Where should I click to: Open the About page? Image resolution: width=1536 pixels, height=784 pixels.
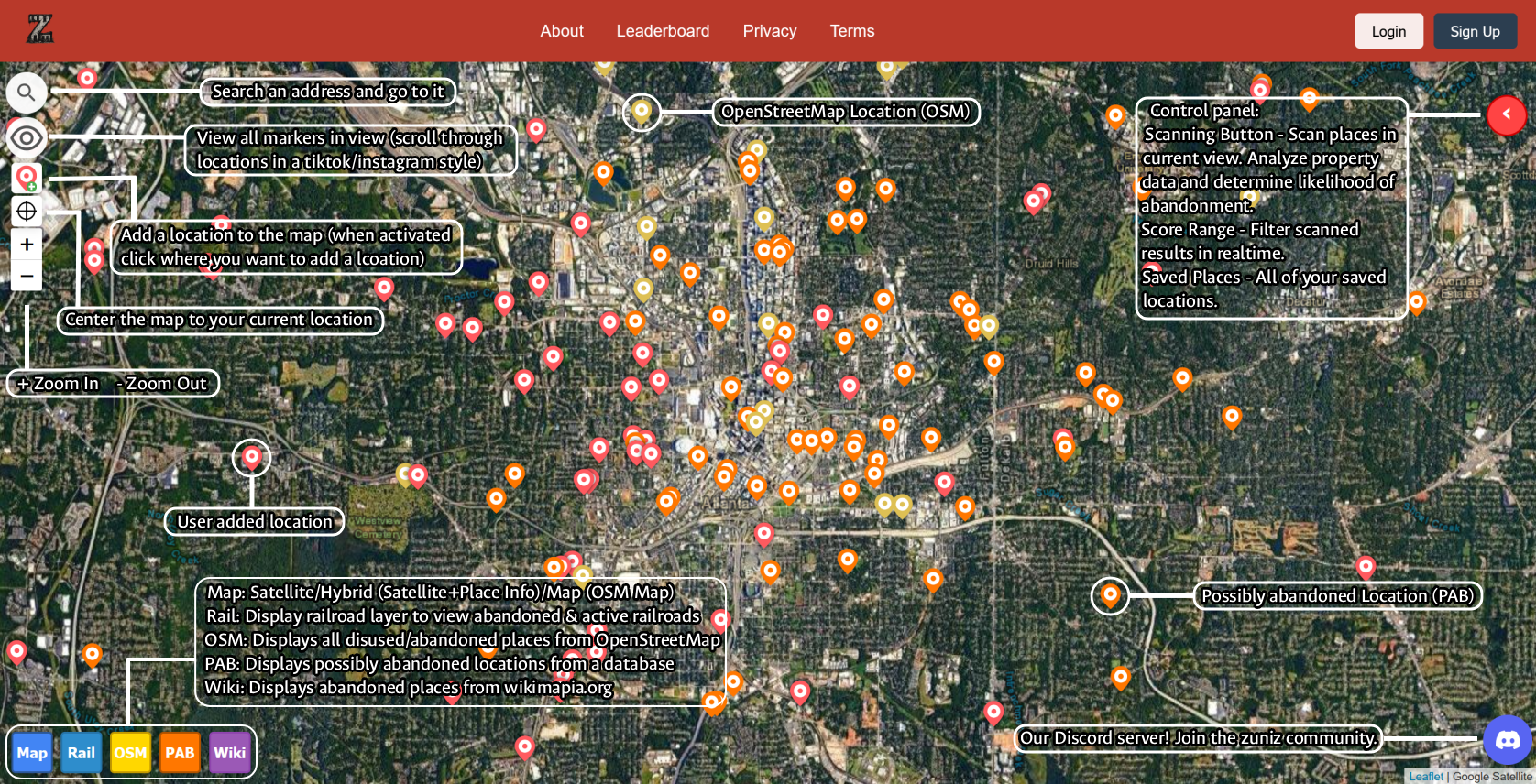(562, 31)
